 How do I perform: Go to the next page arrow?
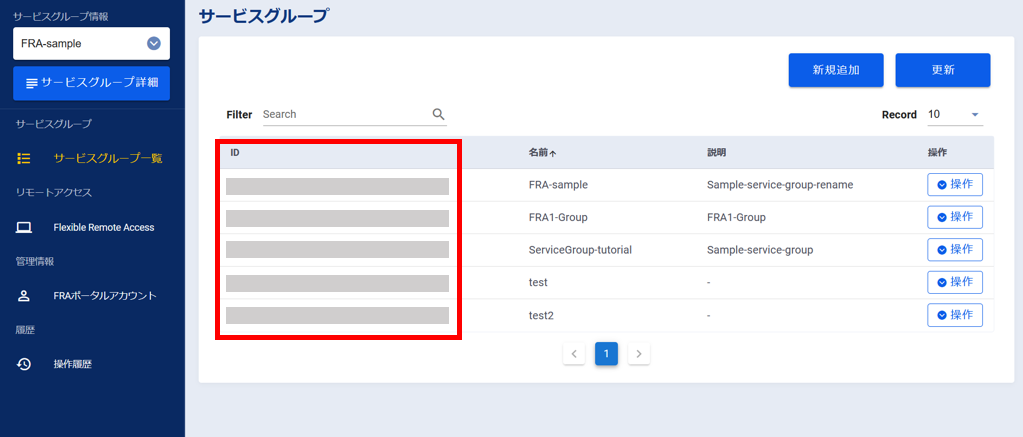pos(640,353)
